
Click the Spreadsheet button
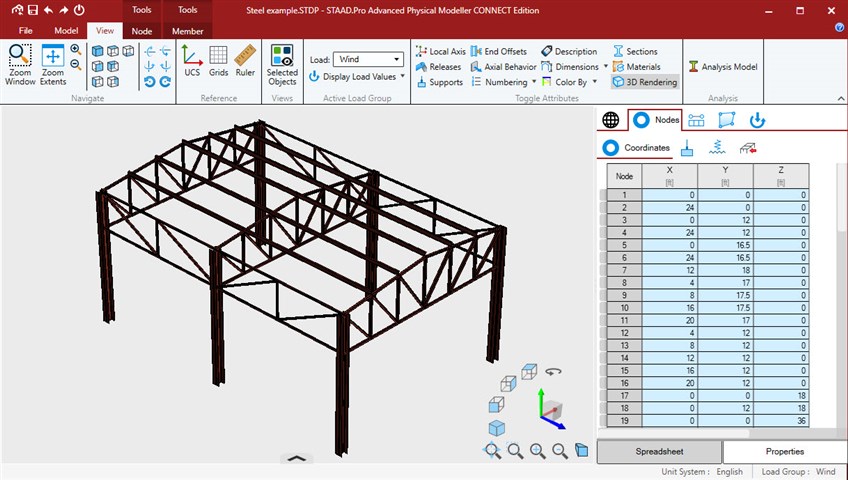659,451
